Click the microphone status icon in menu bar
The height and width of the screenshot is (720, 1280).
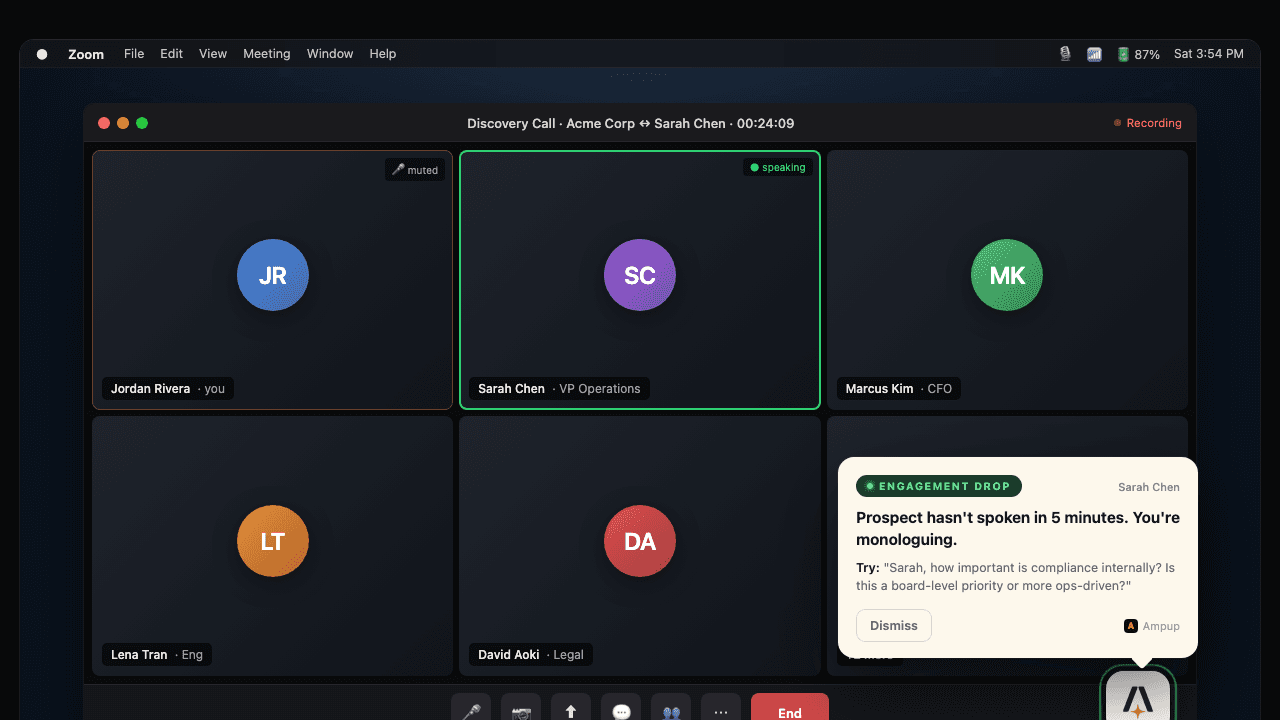click(x=1064, y=53)
